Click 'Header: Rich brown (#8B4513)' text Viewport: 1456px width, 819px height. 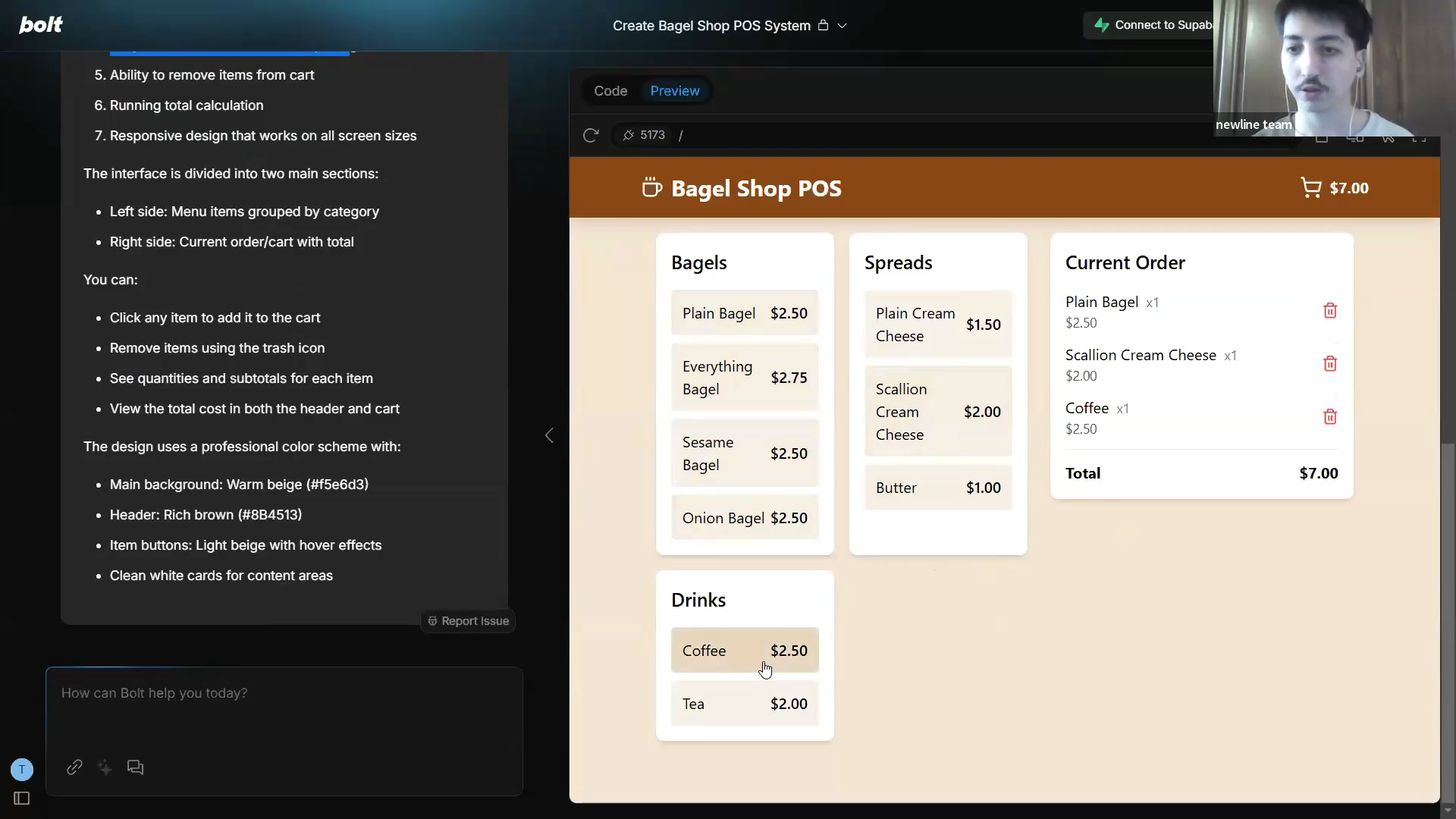coord(206,515)
